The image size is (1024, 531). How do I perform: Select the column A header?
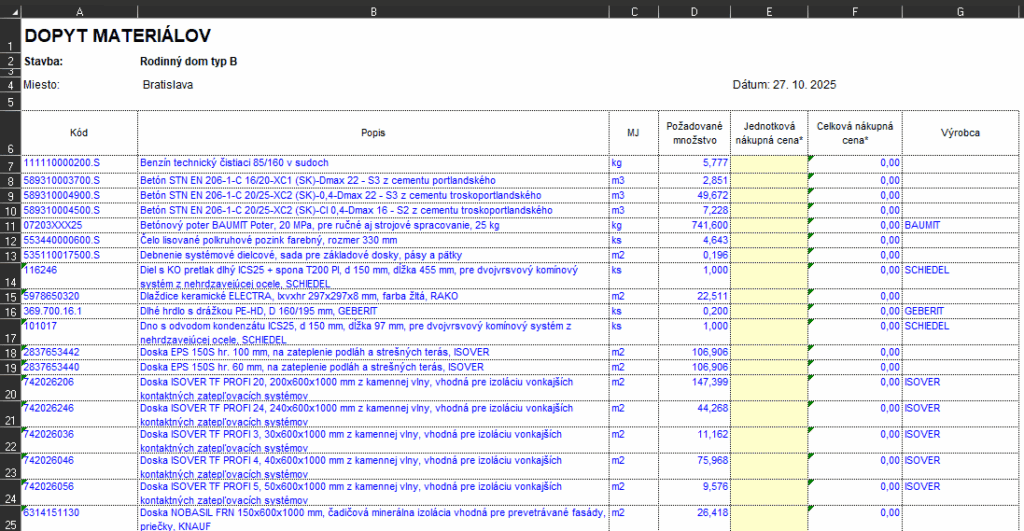79,10
